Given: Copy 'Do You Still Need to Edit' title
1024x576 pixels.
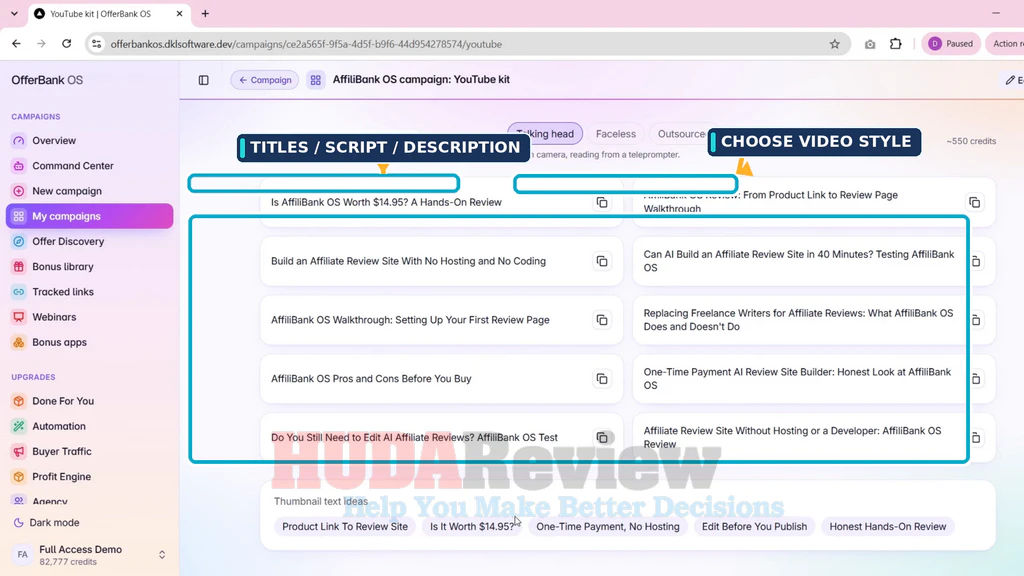Looking at the screenshot, I should tap(601, 438).
